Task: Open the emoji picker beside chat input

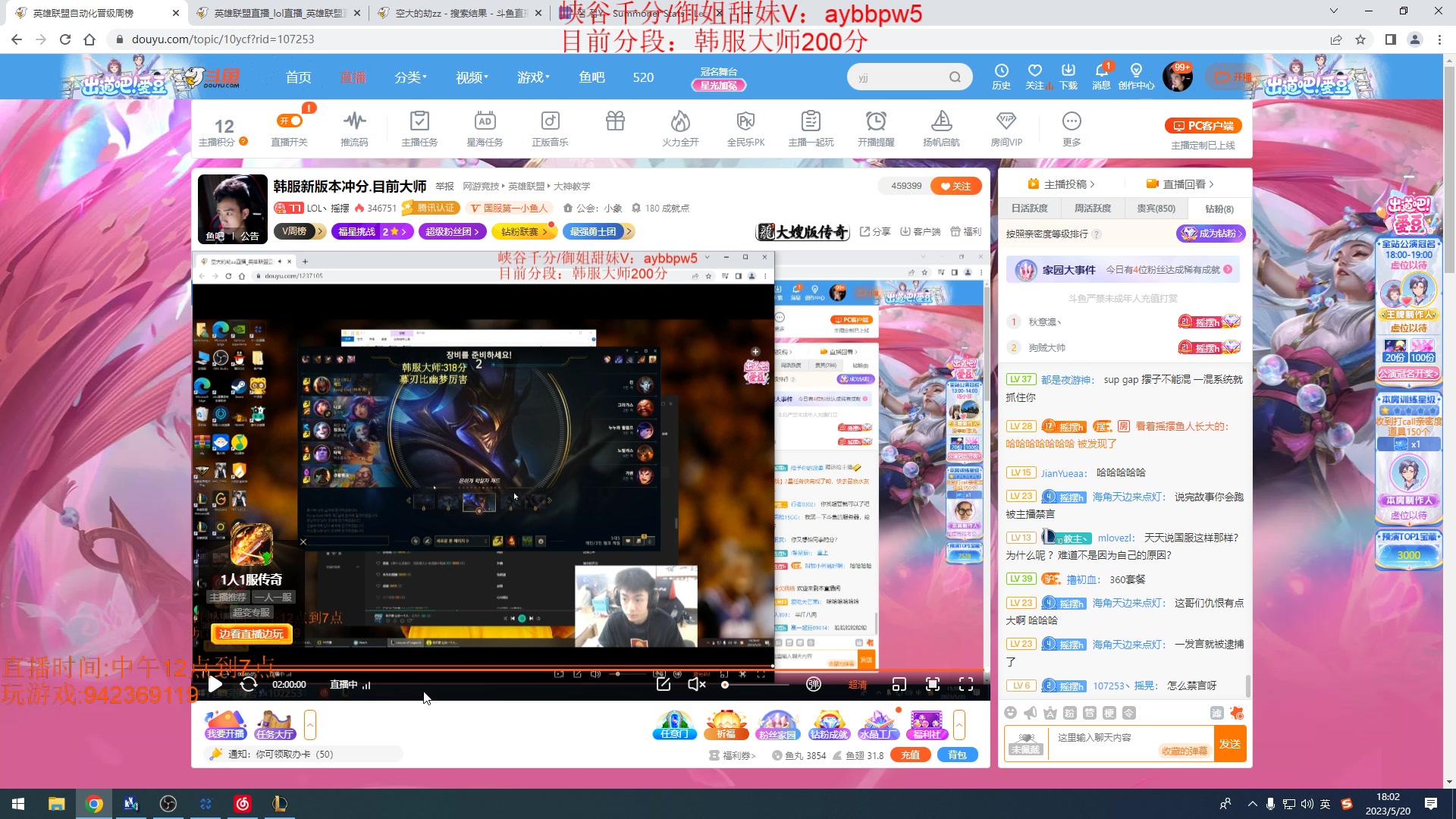Action: click(x=1010, y=713)
